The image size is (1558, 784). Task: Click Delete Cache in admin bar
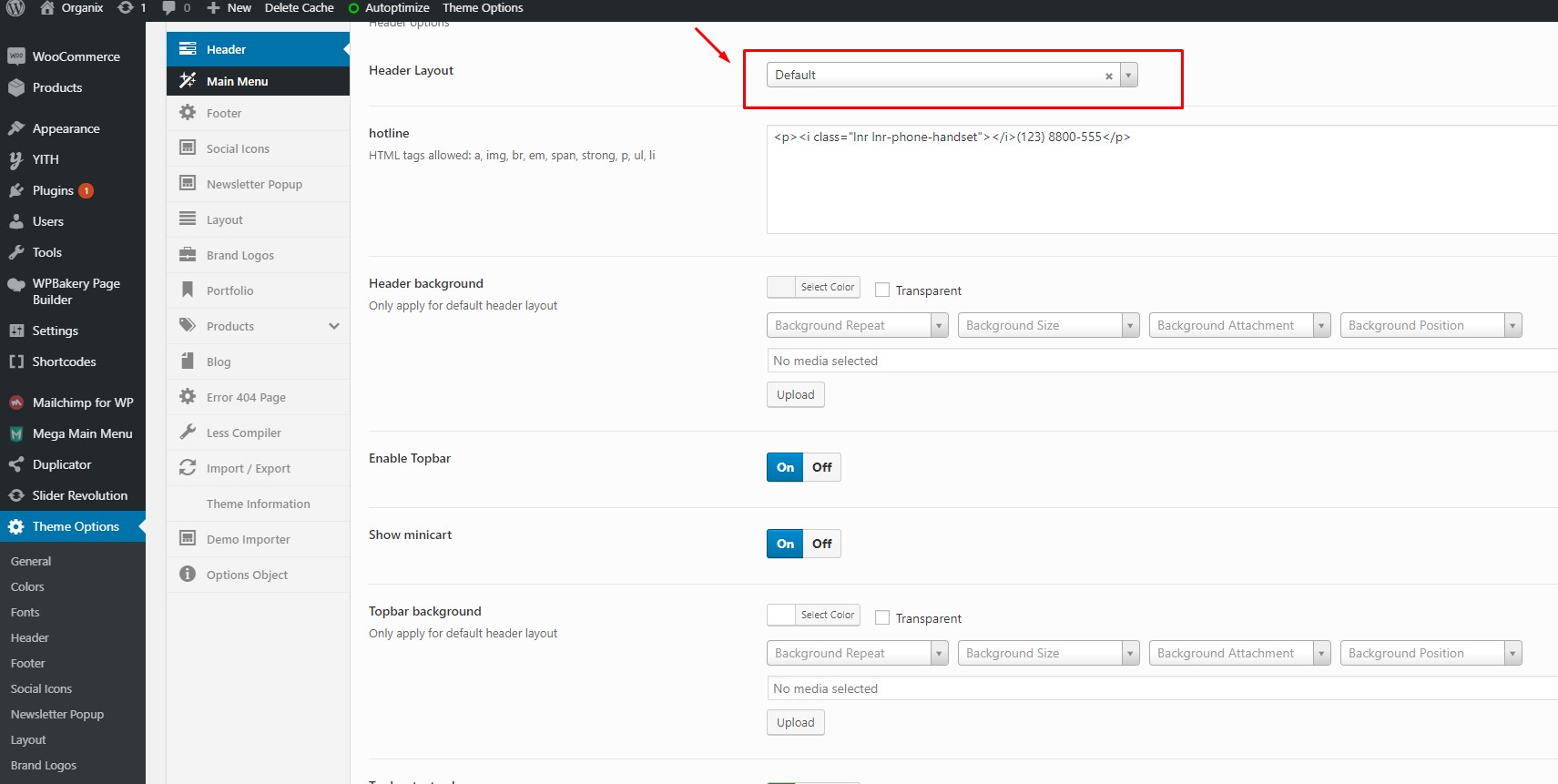299,8
